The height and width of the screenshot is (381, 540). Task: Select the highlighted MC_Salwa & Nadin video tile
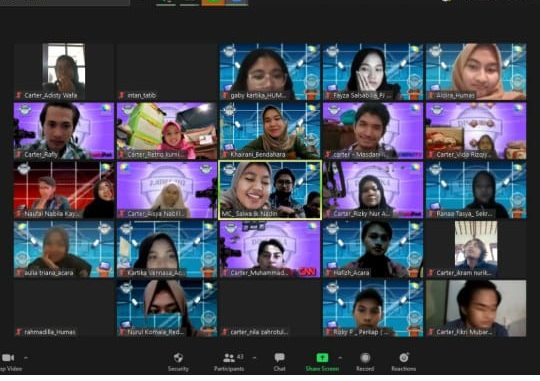(270, 190)
